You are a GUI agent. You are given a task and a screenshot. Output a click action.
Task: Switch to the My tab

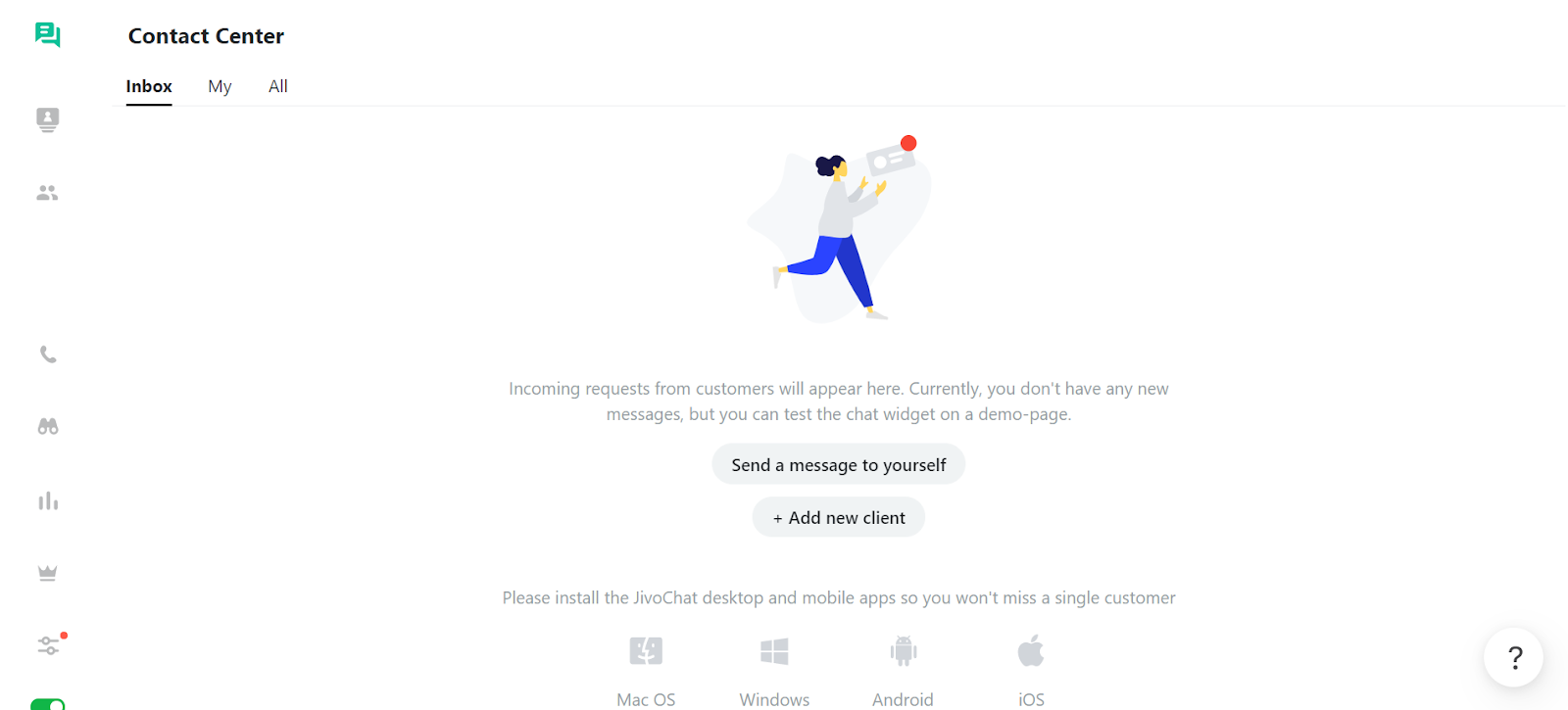220,86
